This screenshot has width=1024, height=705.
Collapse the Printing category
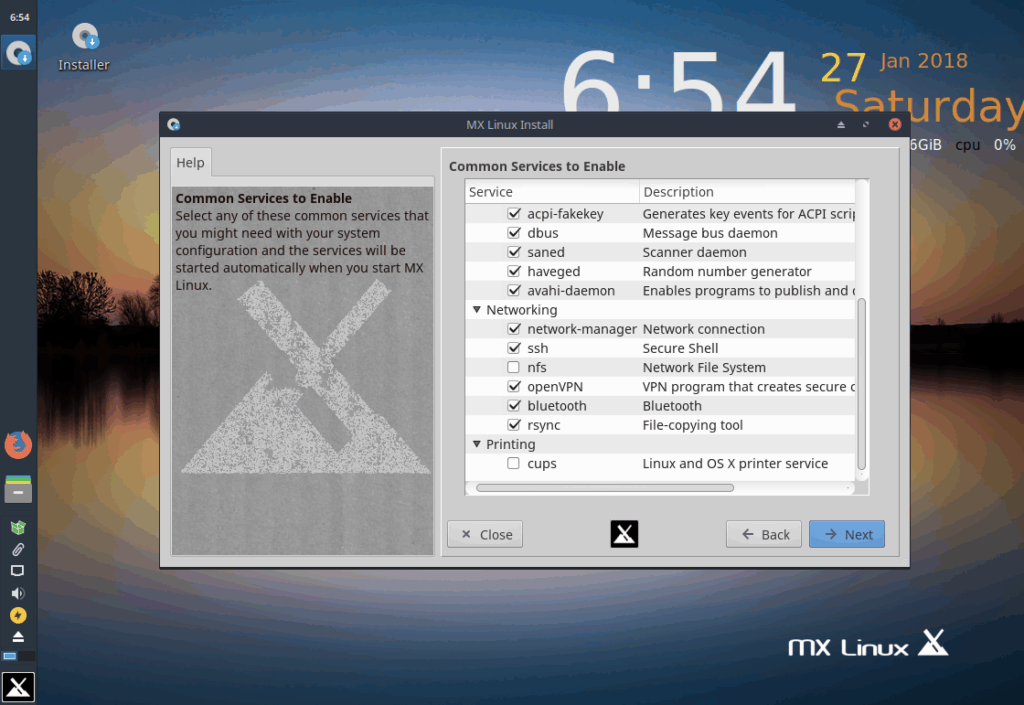pos(477,444)
